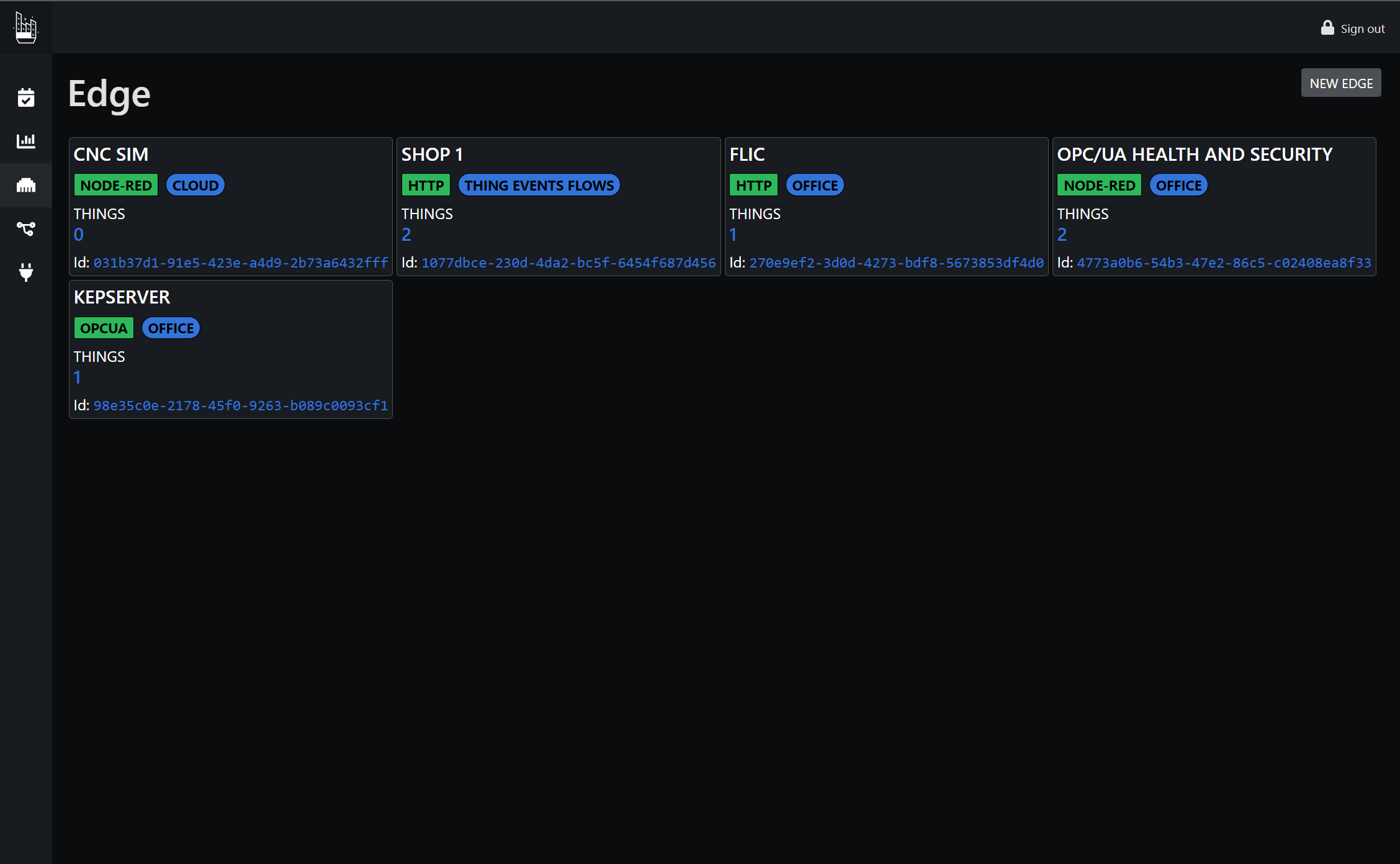Open the flow nodes sidebar icon
Screen dimensions: 1400x864
click(x=26, y=228)
